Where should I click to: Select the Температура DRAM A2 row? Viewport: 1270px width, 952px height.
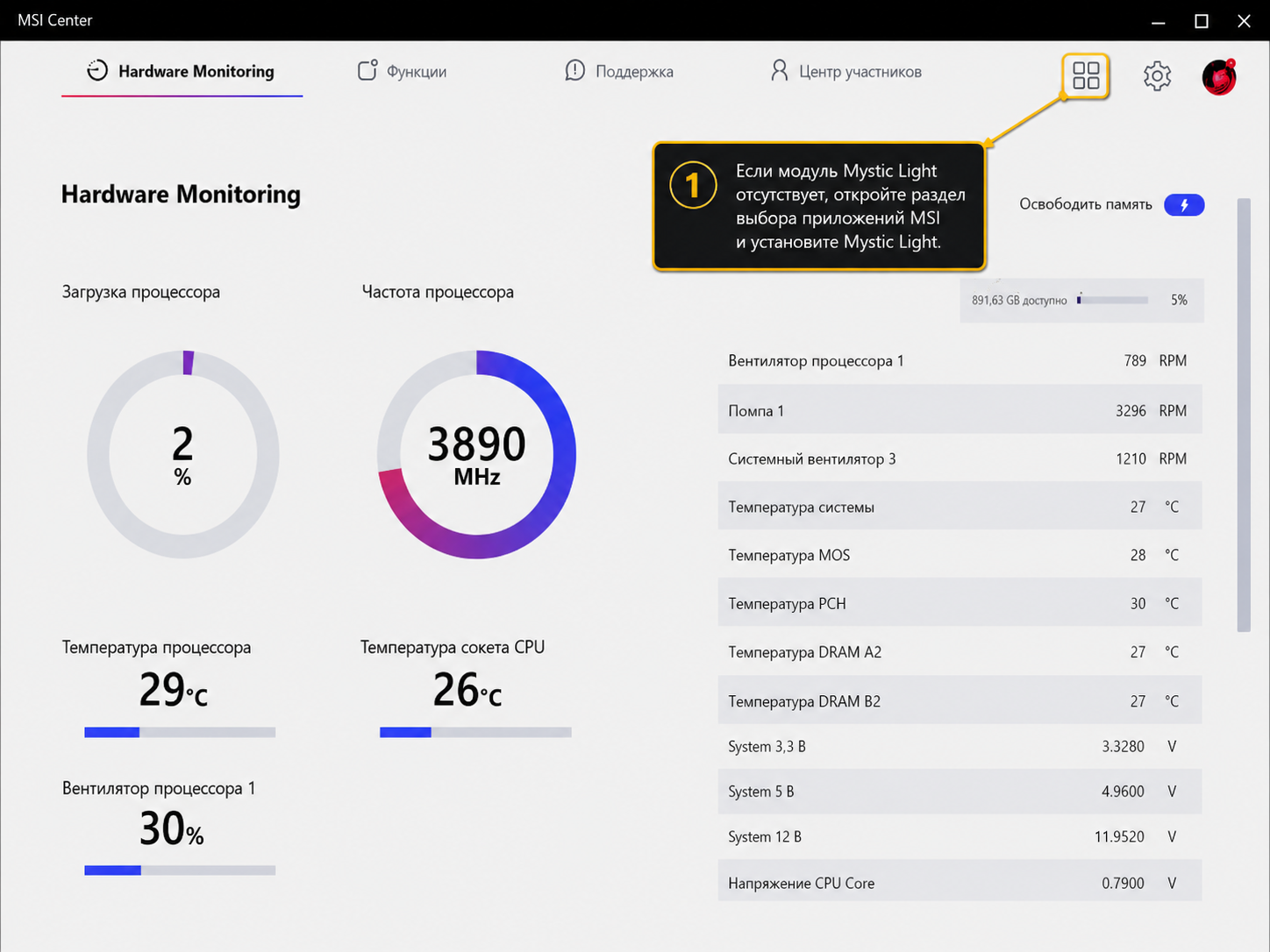(960, 652)
